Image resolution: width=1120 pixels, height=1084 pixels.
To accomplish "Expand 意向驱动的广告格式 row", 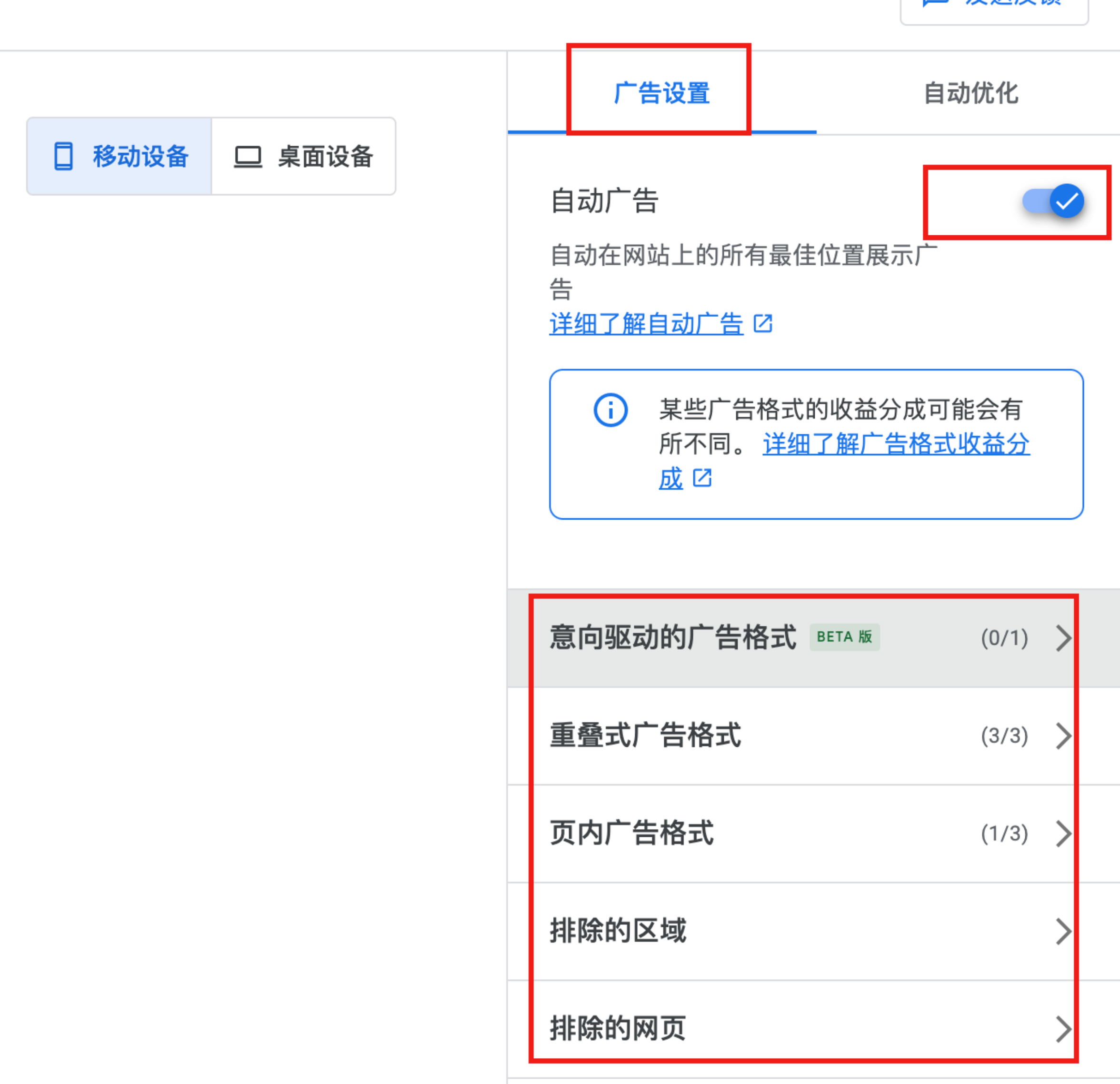I will tap(813, 638).
